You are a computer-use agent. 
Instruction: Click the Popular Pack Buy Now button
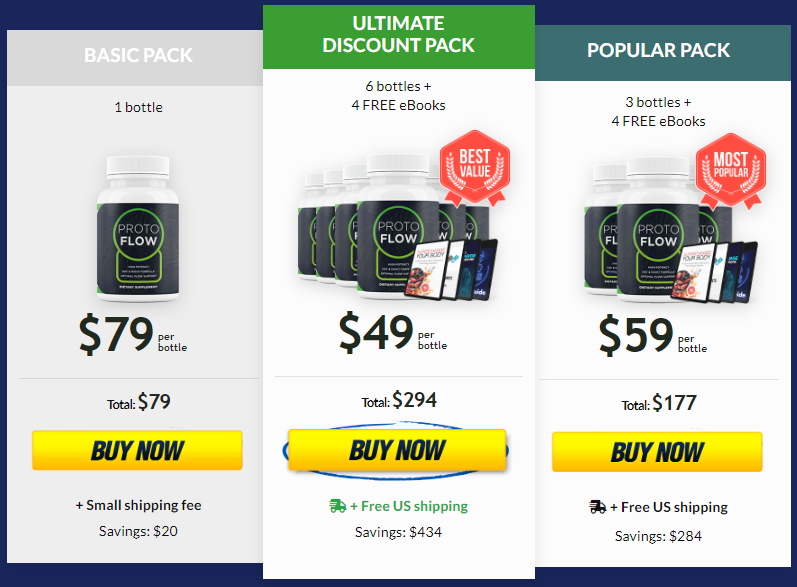(657, 452)
